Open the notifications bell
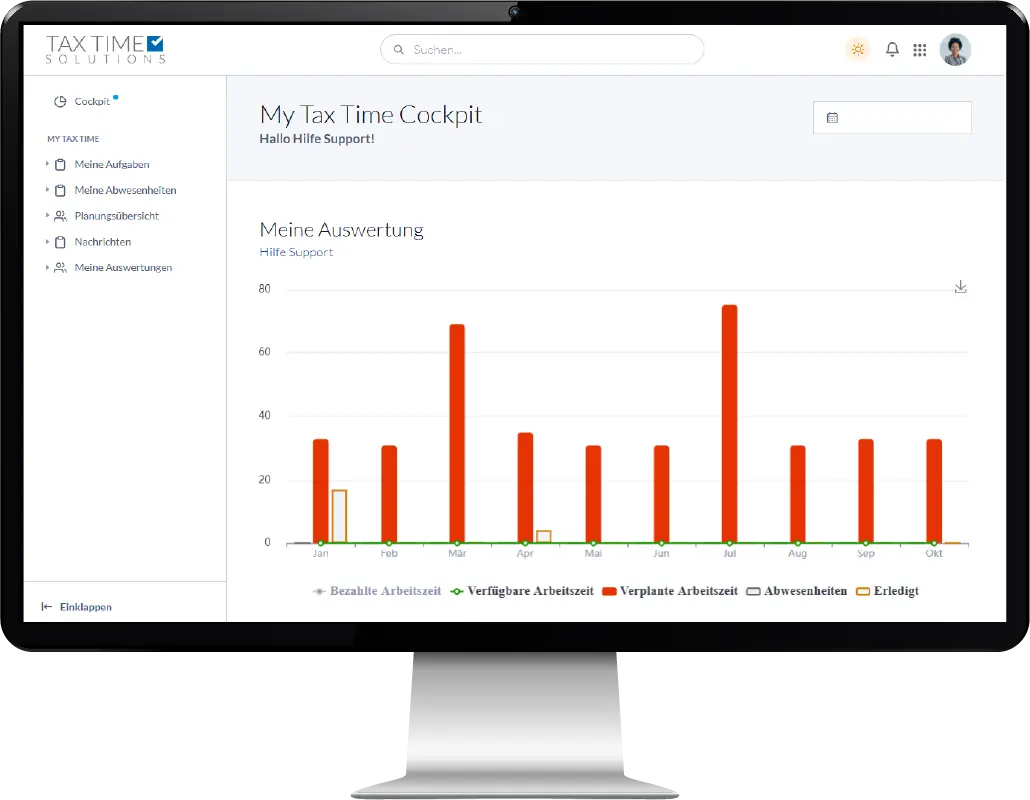This screenshot has width=1030, height=800. click(892, 49)
